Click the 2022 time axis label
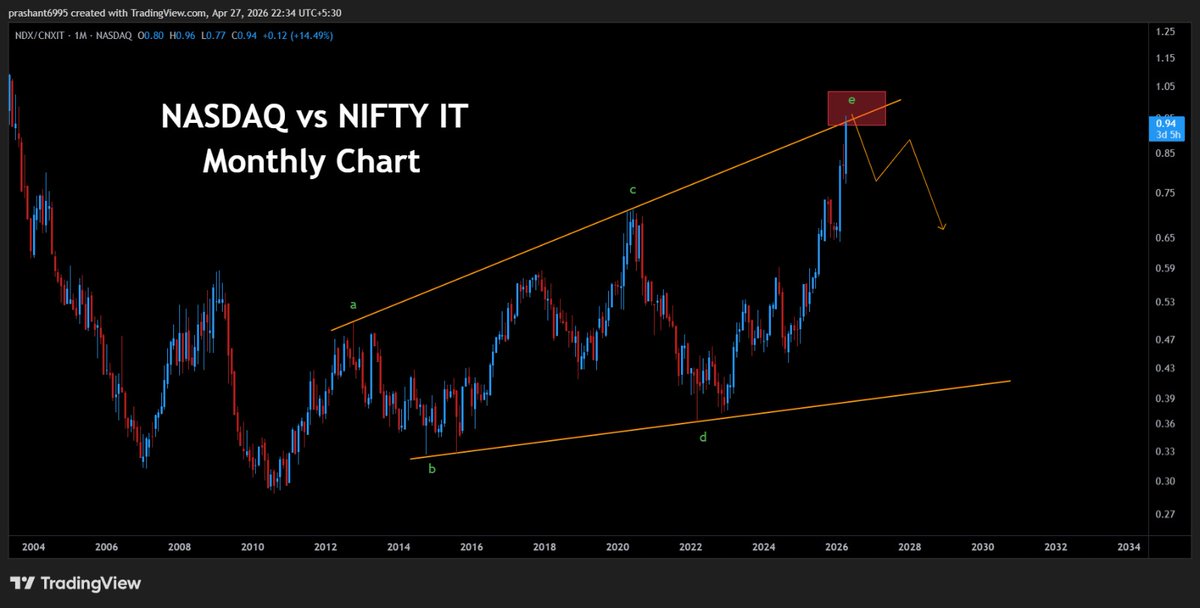This screenshot has width=1200, height=608. 691,547
